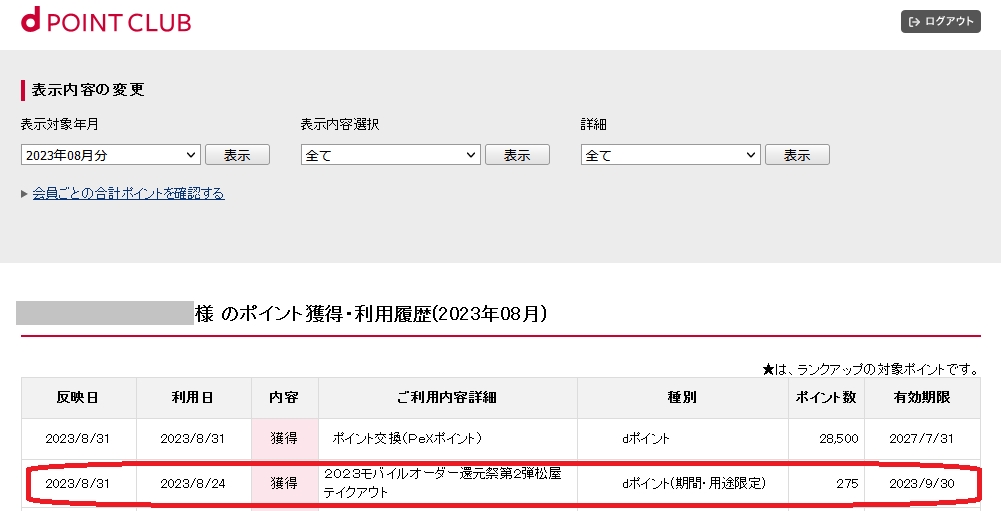Click the 利用日 column header

pos(193,397)
